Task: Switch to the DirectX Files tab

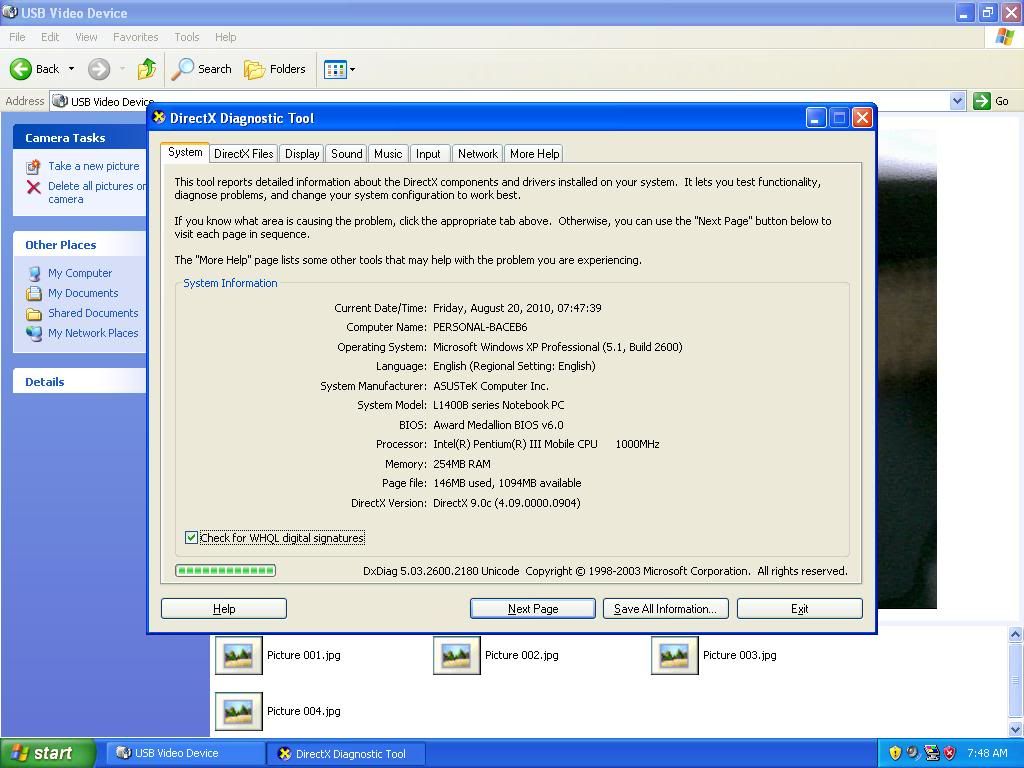Action: [244, 153]
